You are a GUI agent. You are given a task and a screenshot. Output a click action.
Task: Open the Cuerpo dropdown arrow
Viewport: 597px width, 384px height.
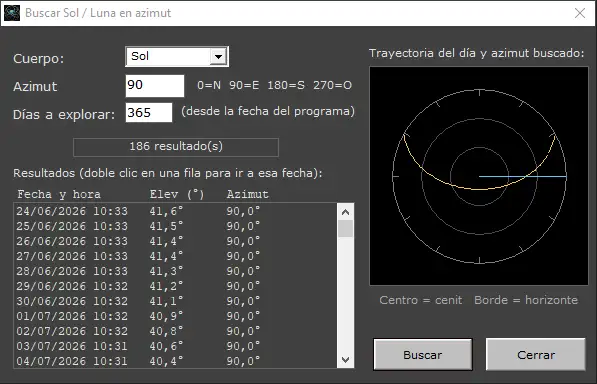click(x=218, y=57)
